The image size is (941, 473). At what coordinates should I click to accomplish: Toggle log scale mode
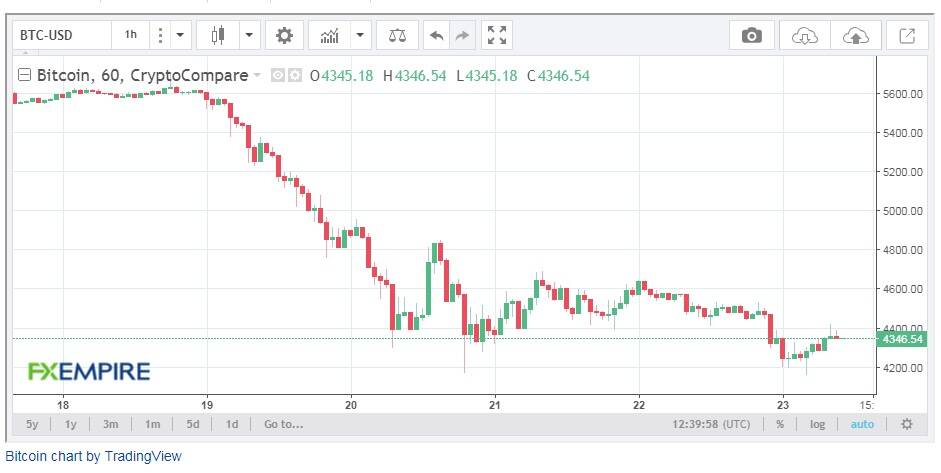(817, 424)
